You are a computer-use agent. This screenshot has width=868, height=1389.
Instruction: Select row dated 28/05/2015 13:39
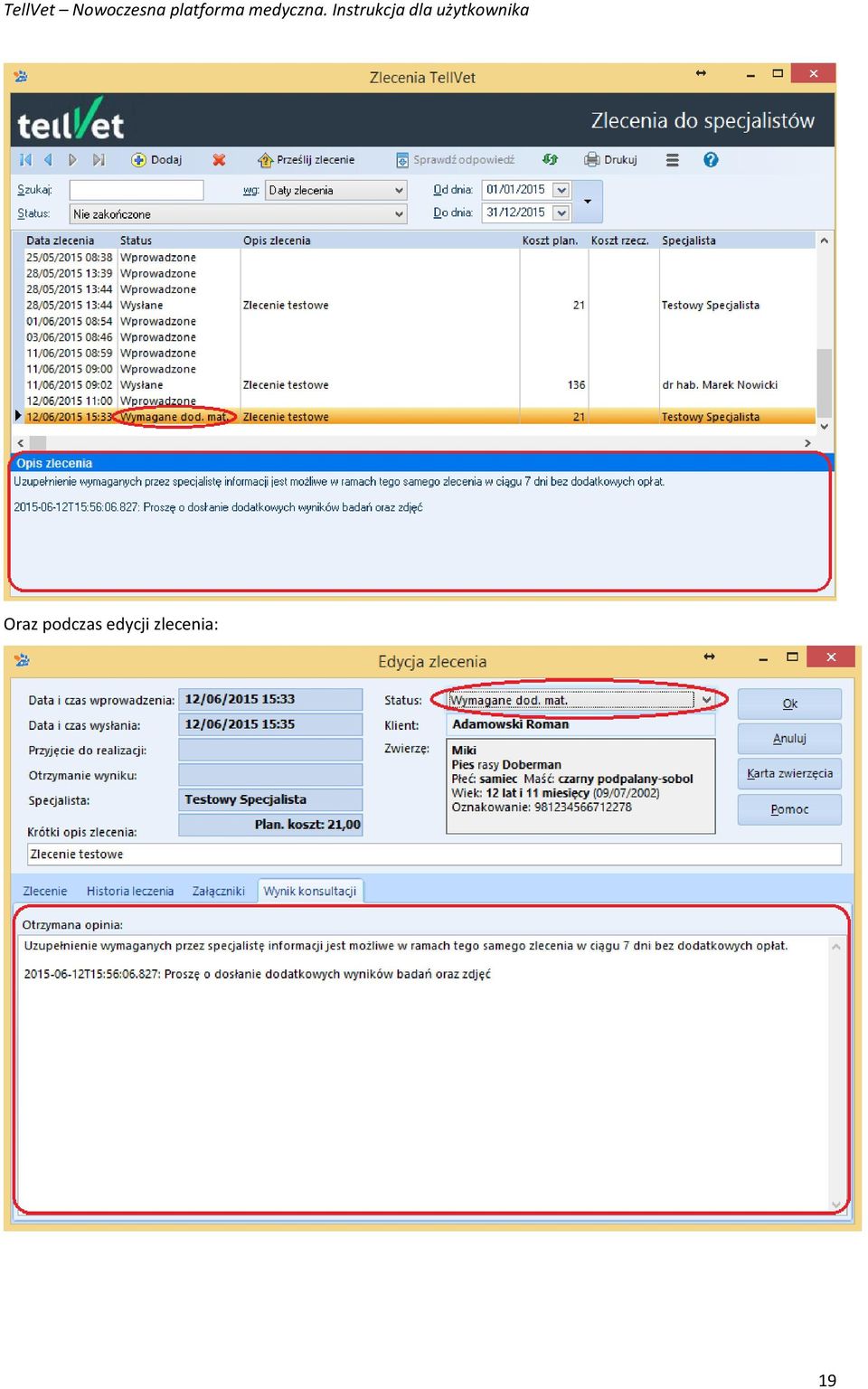(x=420, y=273)
